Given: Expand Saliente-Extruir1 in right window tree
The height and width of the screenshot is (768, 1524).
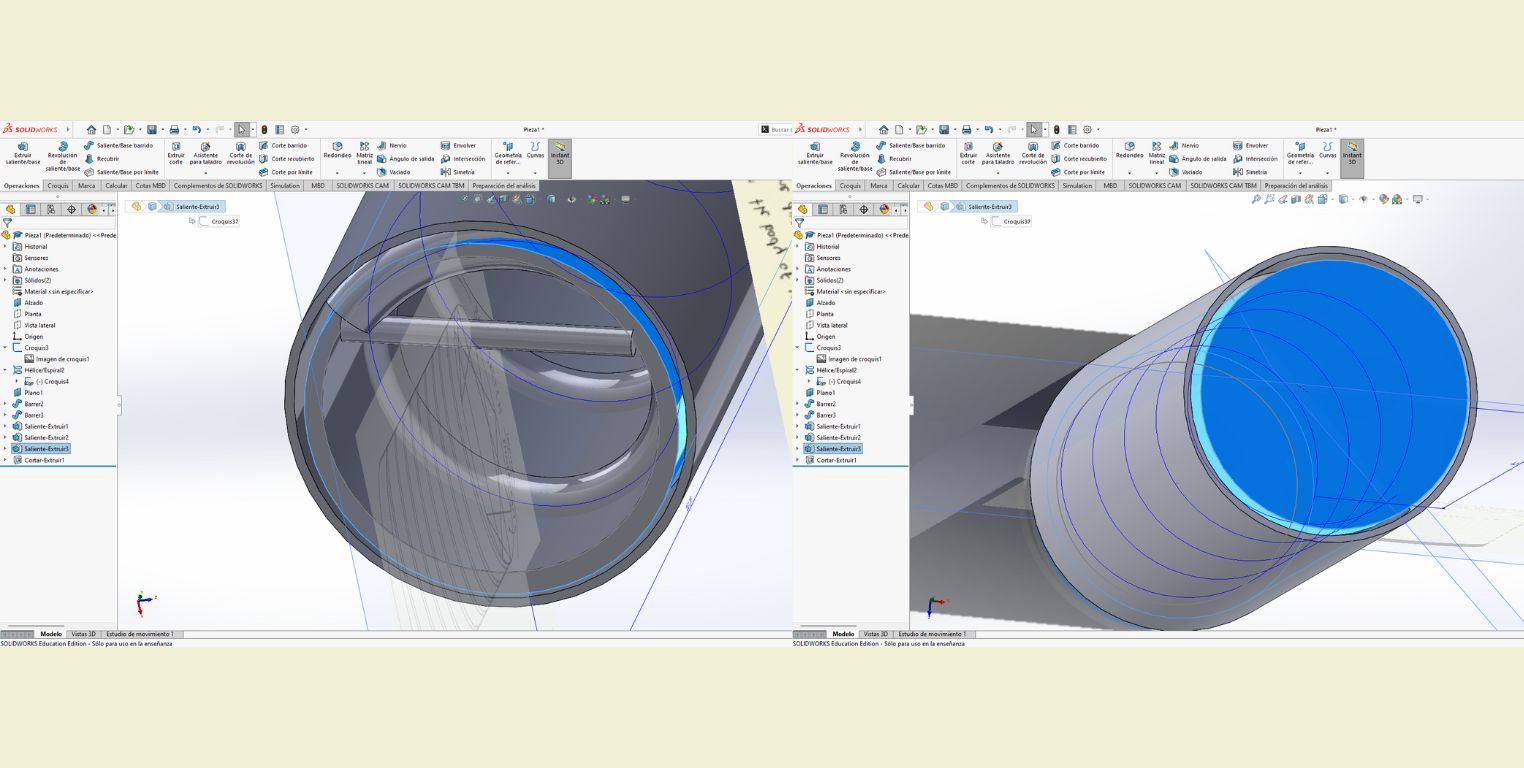Looking at the screenshot, I should [x=797, y=426].
